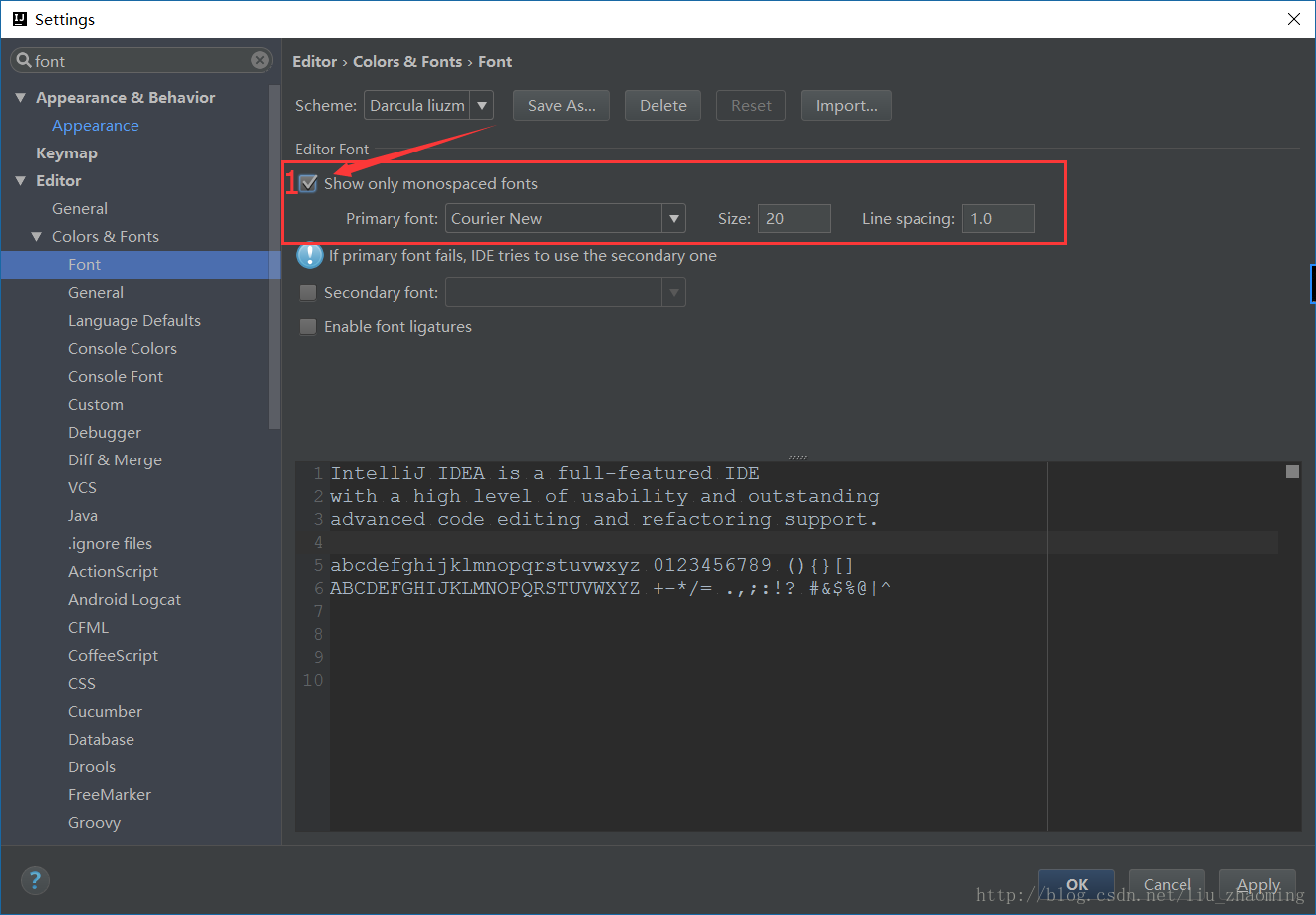Image resolution: width=1316 pixels, height=915 pixels.
Task: Select Custom in the settings tree
Action: pos(96,404)
